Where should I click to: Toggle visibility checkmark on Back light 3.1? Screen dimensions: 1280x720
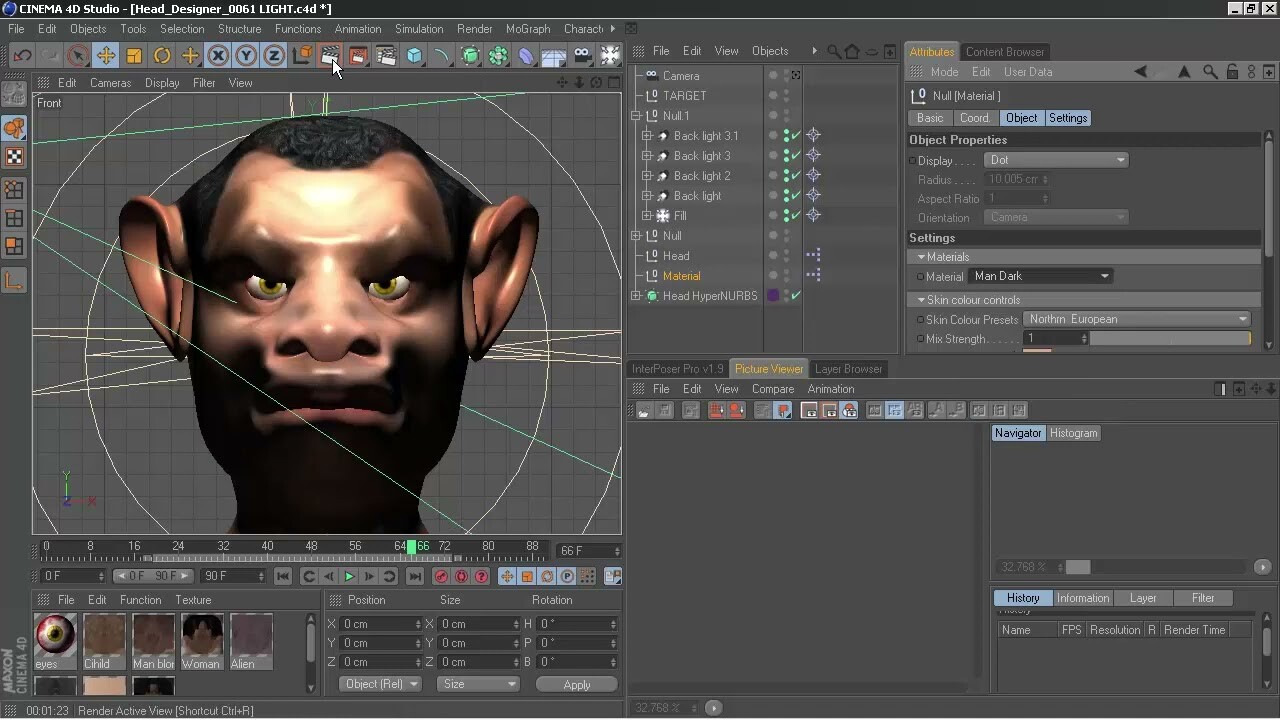click(794, 136)
